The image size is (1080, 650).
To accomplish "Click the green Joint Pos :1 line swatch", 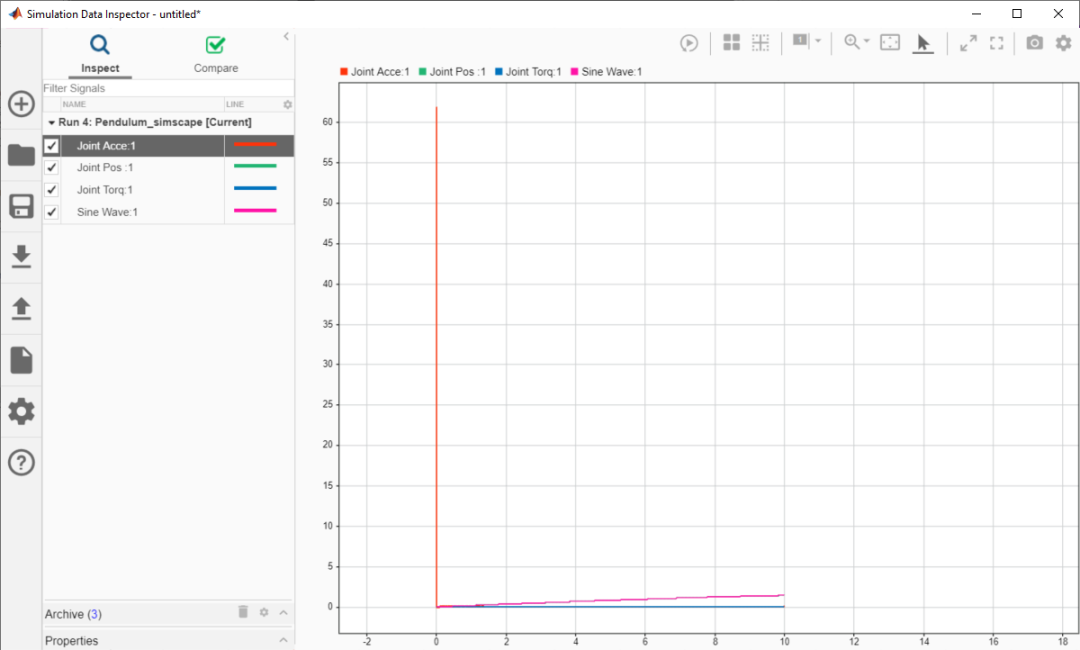I will pyautogui.click(x=255, y=166).
